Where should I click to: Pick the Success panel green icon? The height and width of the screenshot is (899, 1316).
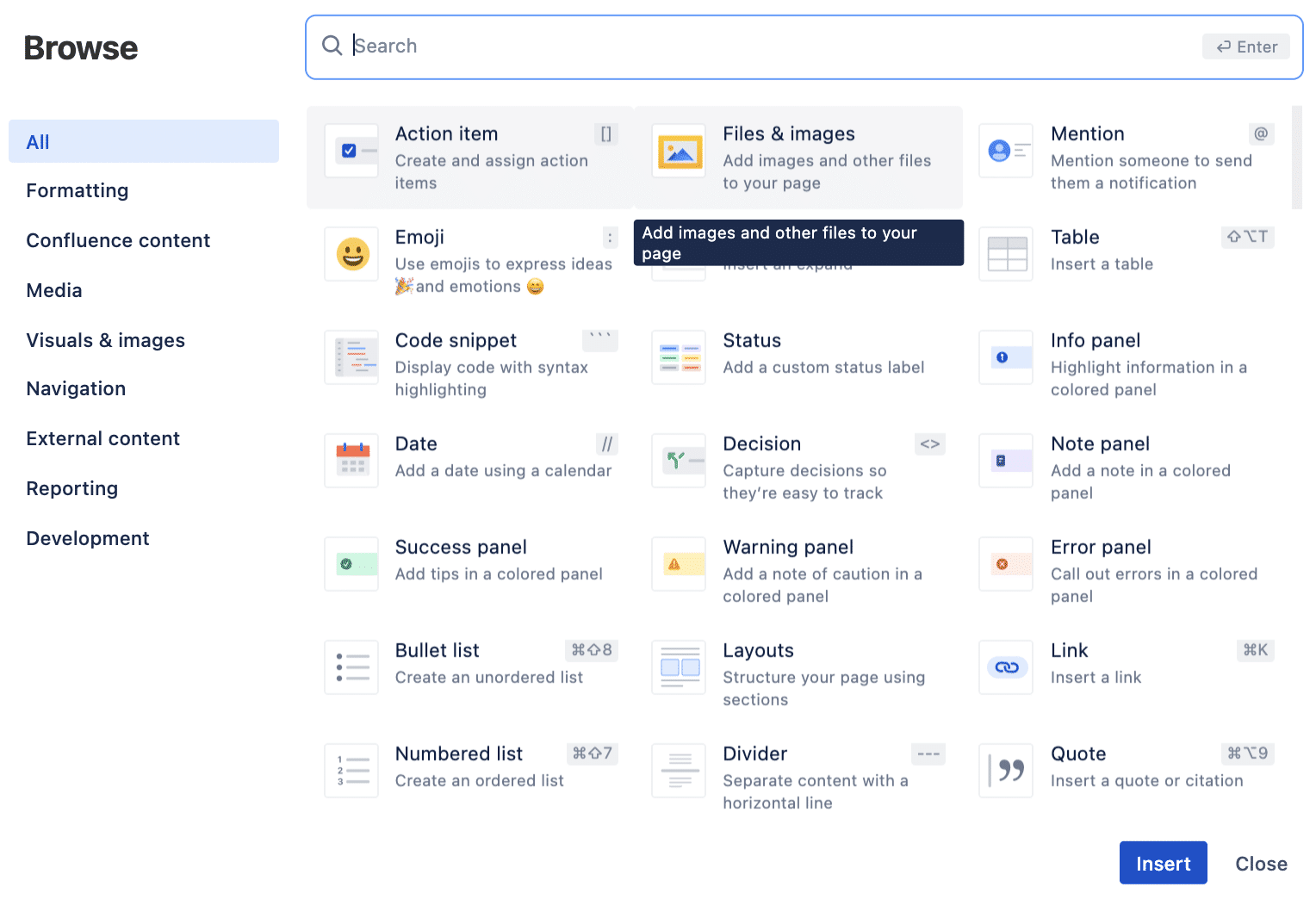pos(351,564)
